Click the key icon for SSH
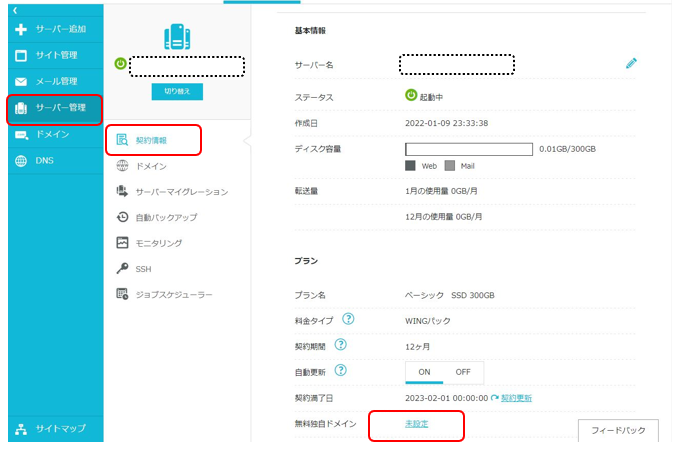Image resolution: width=676 pixels, height=451 pixels. (x=122, y=269)
